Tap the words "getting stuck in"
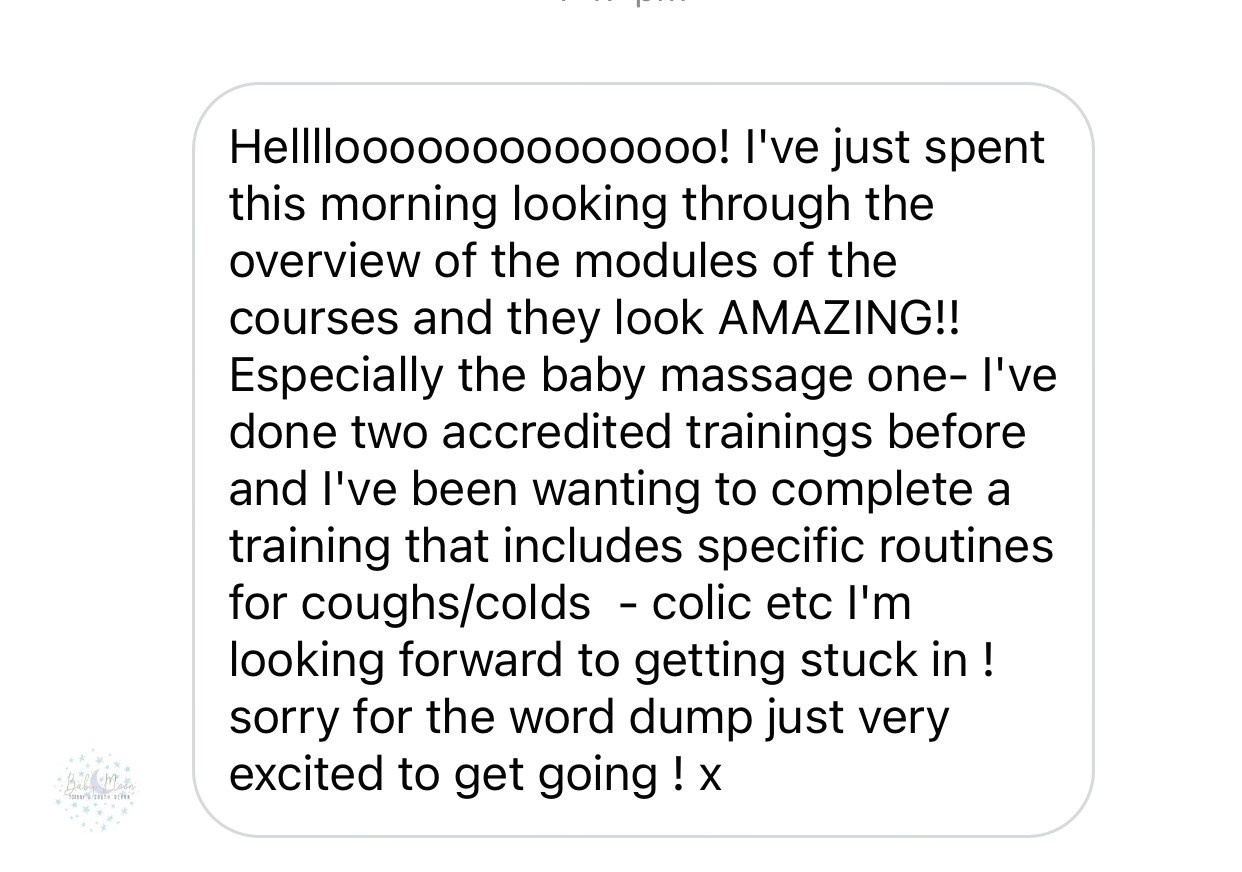The height and width of the screenshot is (872, 1242). pos(801,662)
